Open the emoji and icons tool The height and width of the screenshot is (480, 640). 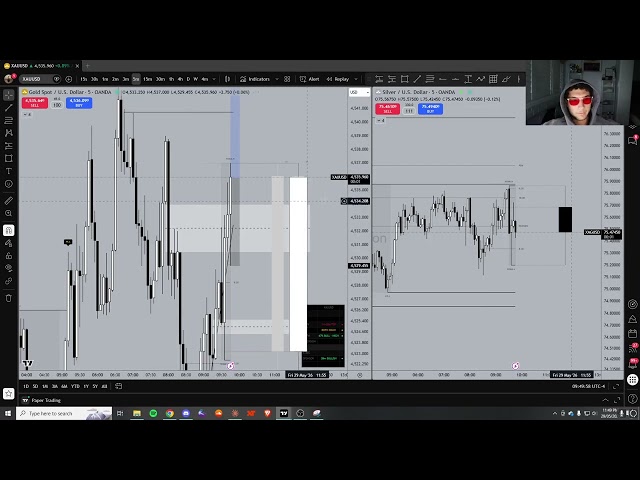[x=9, y=184]
